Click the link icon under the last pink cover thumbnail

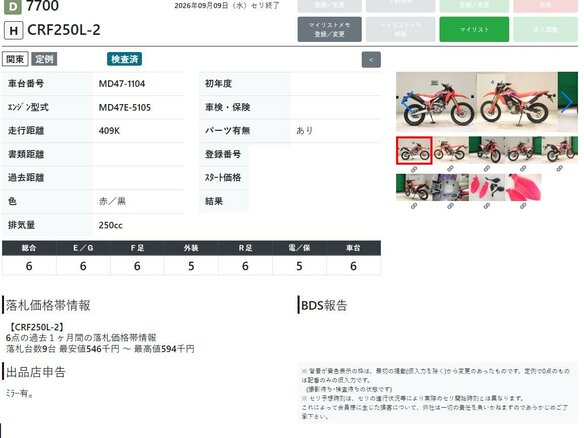click(523, 206)
